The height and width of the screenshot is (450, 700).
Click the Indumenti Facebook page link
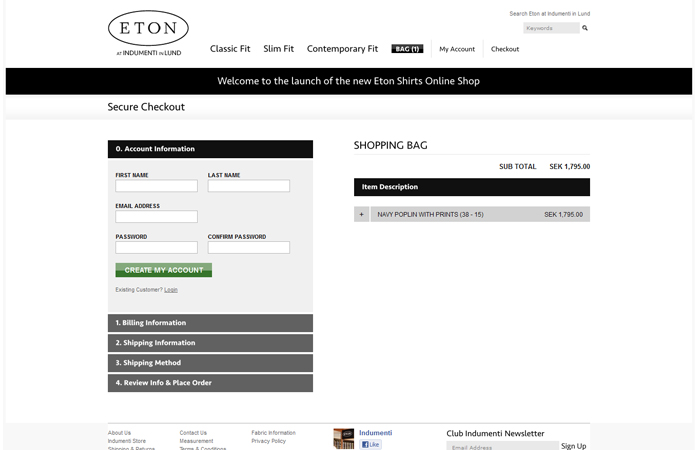(x=375, y=433)
